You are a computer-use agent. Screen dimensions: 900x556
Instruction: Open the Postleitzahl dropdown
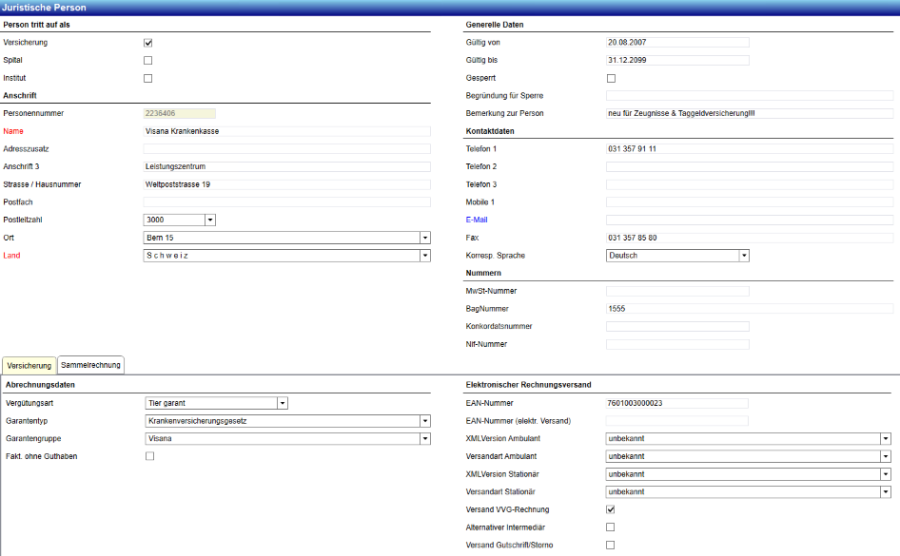(210, 220)
